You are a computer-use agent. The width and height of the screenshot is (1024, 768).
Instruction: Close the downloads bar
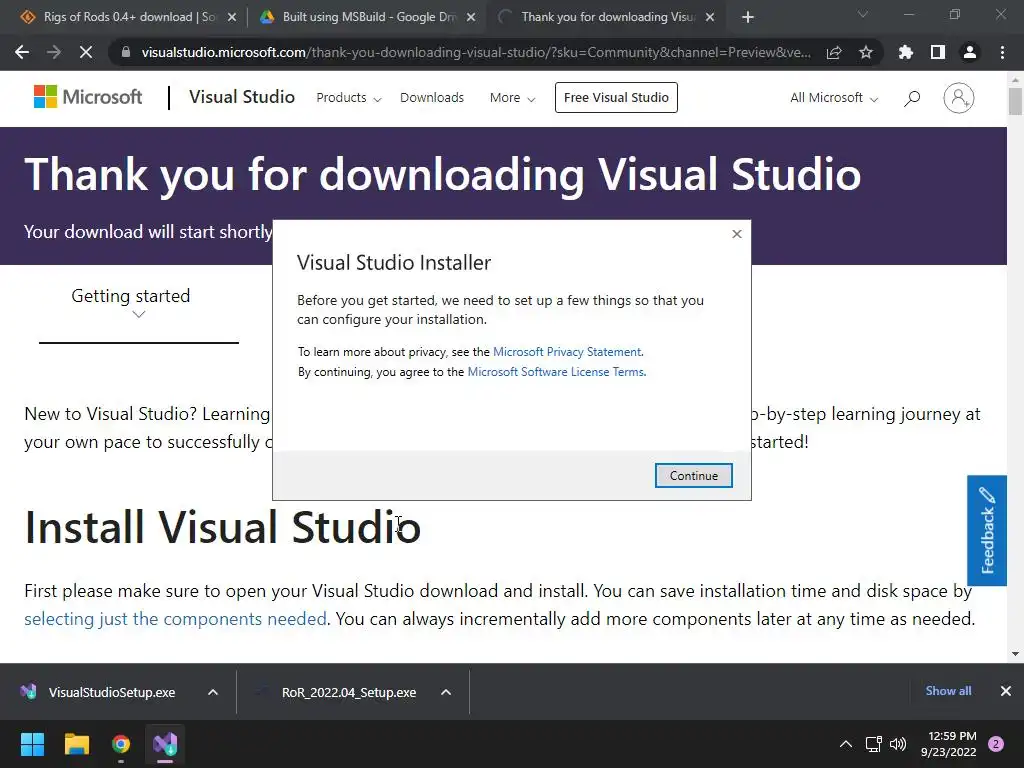[x=1006, y=691]
